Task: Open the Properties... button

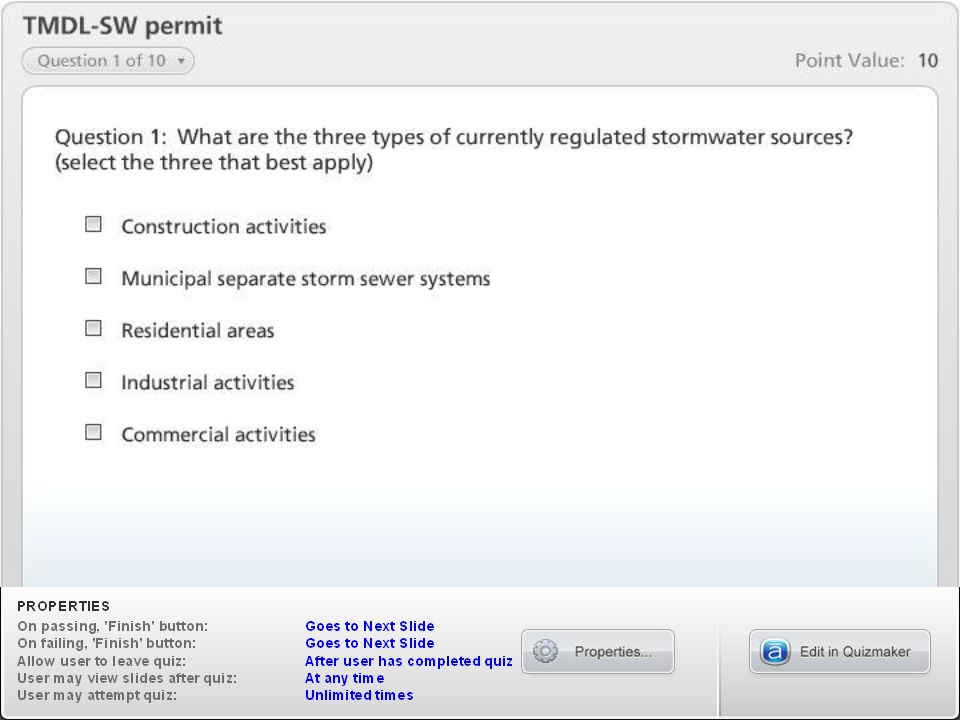Action: tap(598, 651)
